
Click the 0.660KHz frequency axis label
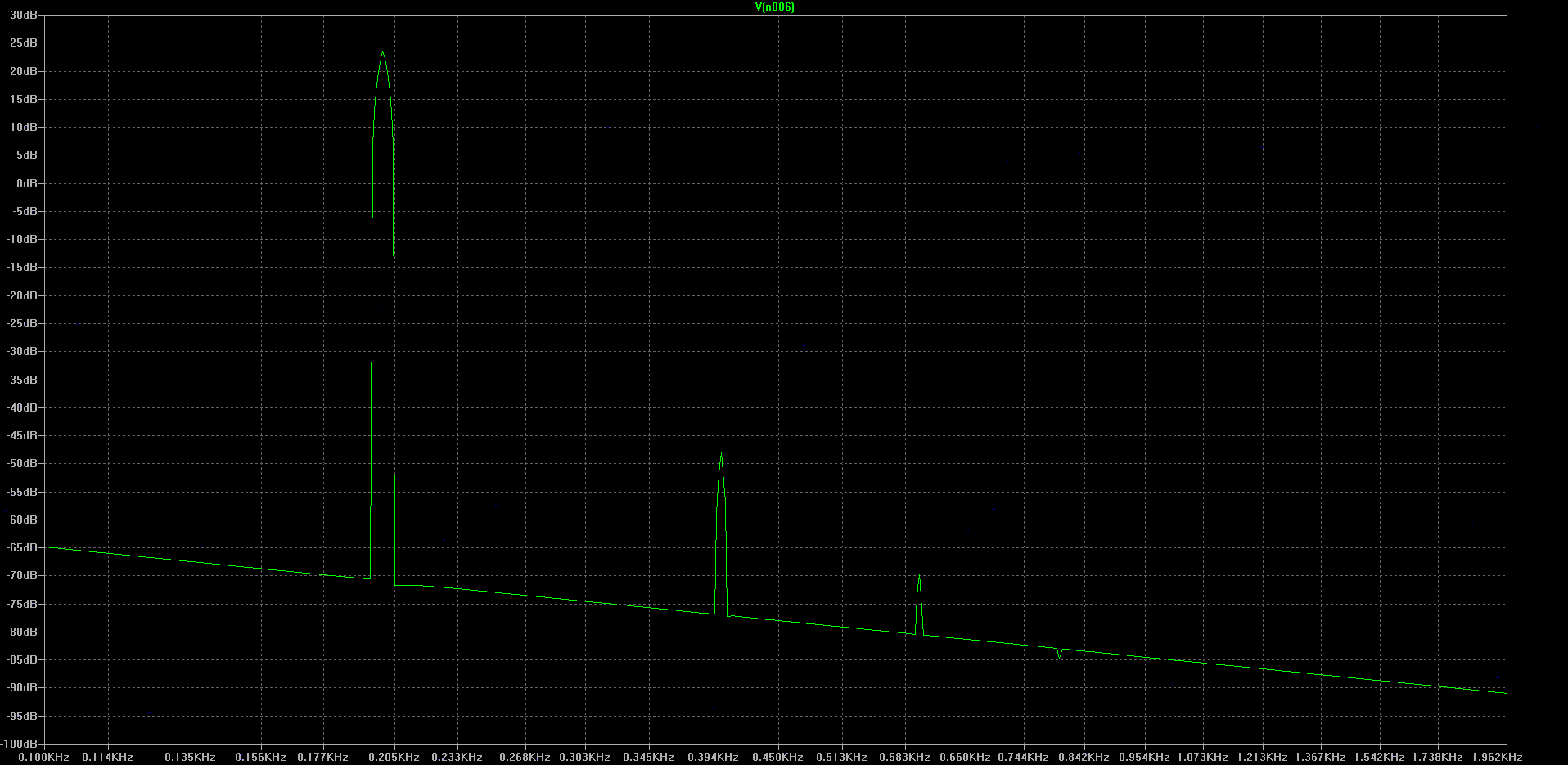[966, 758]
